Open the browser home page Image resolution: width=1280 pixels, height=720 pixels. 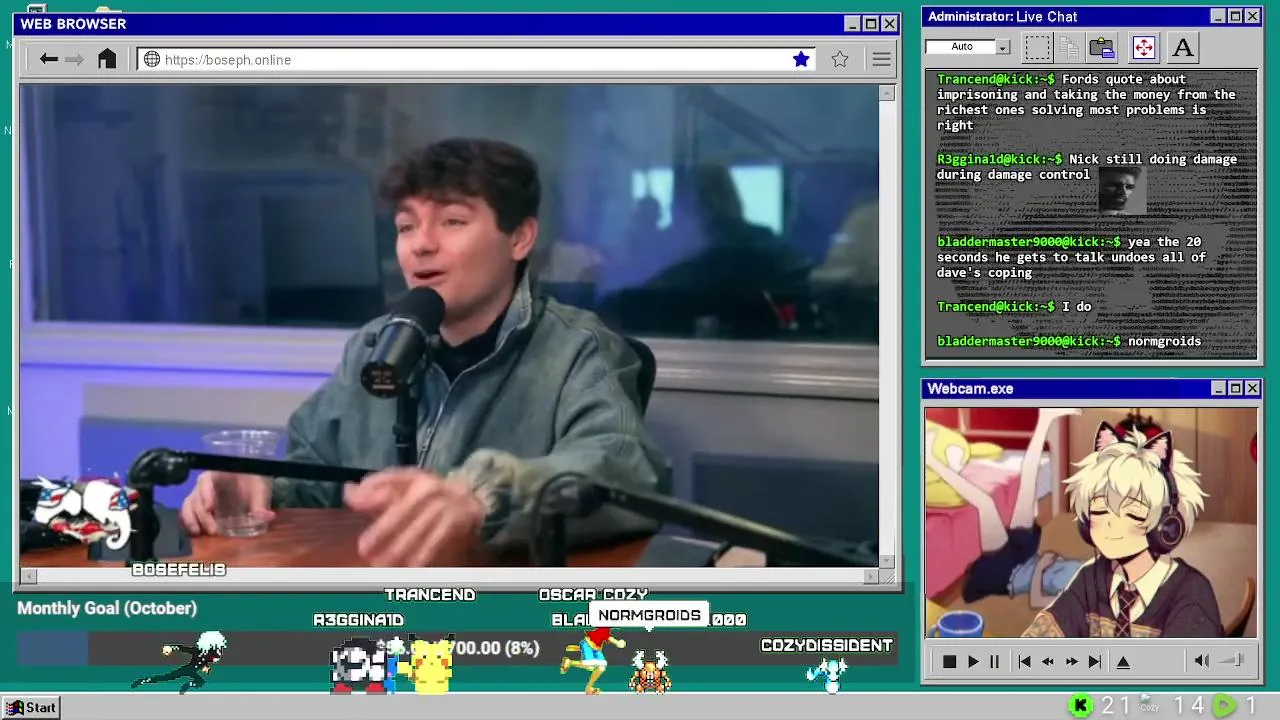point(107,59)
